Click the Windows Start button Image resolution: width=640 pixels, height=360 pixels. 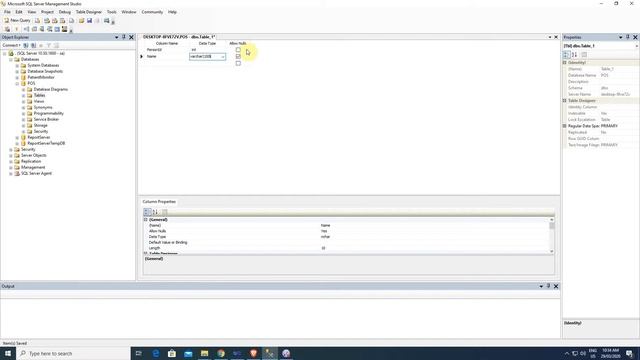[8, 353]
